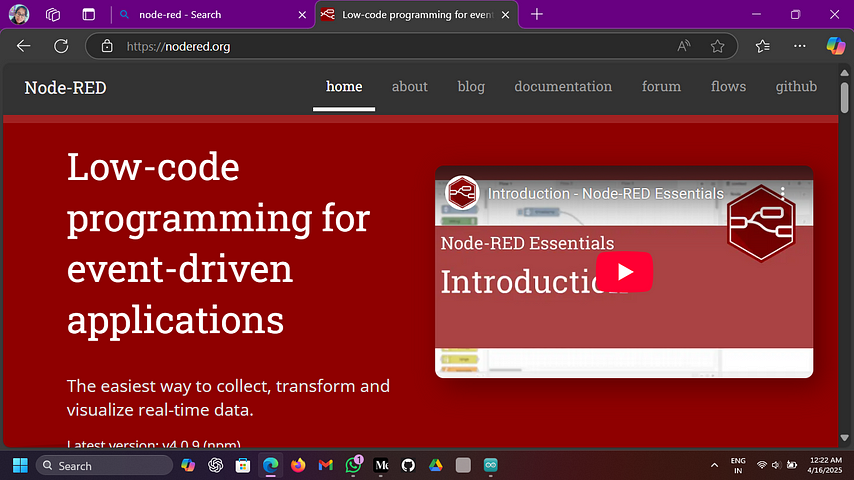Screen dimensions: 854x480
Task: Open the Edge profile avatar
Action: [x=19, y=15]
